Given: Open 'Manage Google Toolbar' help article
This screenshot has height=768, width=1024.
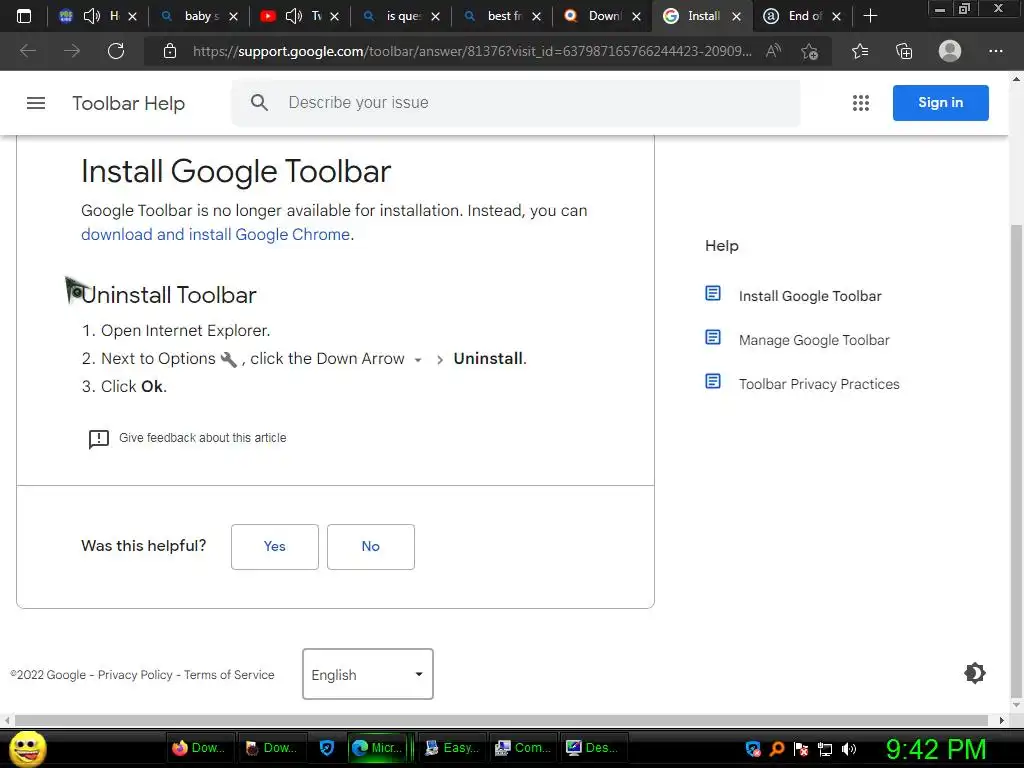Looking at the screenshot, I should (x=814, y=340).
